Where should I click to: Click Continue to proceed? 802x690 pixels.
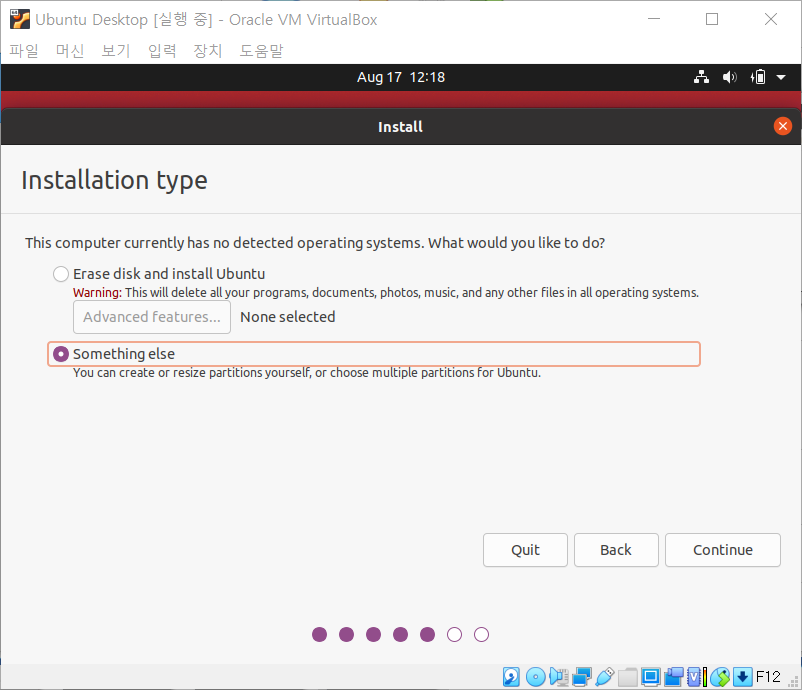pos(723,550)
